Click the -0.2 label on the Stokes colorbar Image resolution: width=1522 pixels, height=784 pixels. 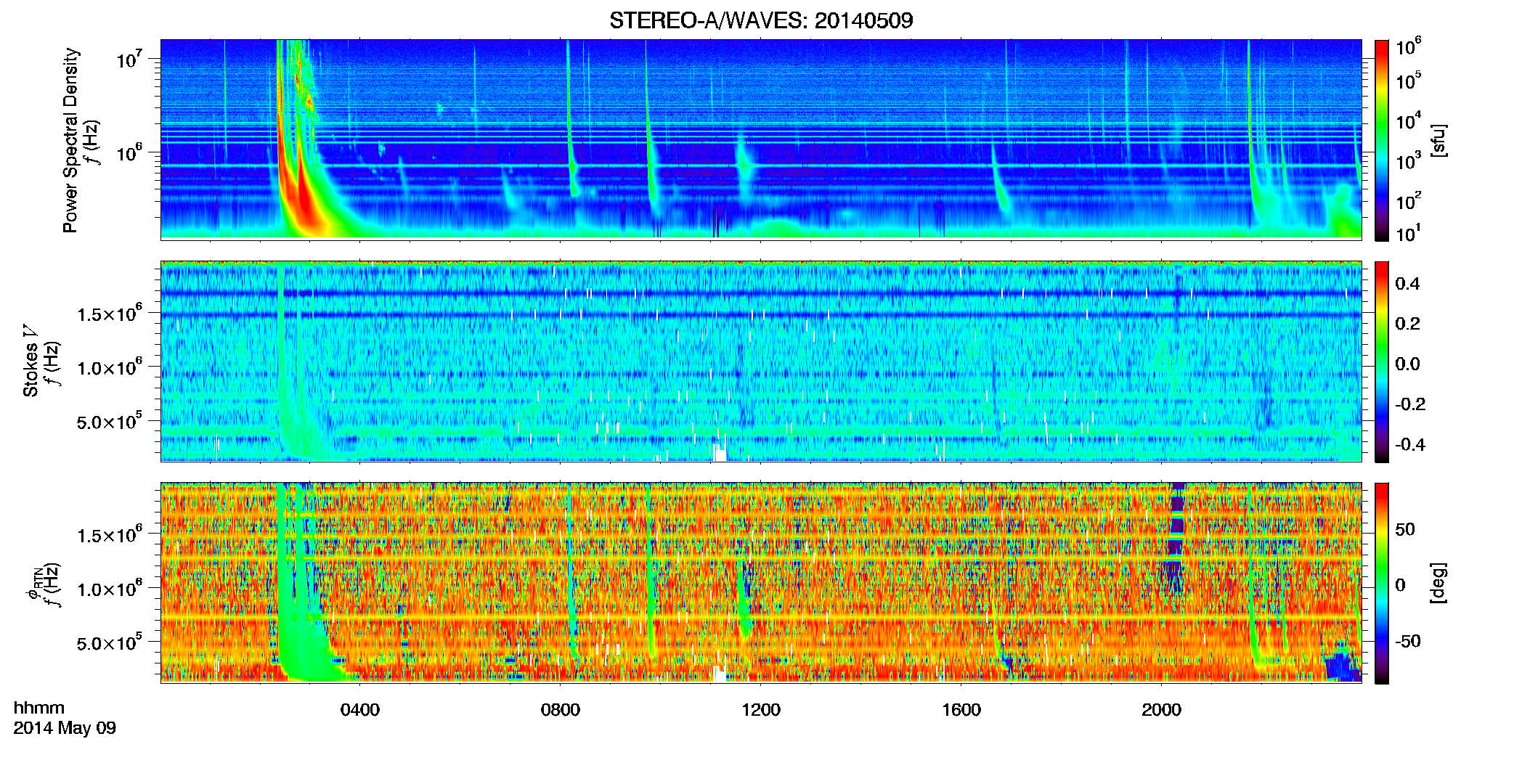point(1409,404)
